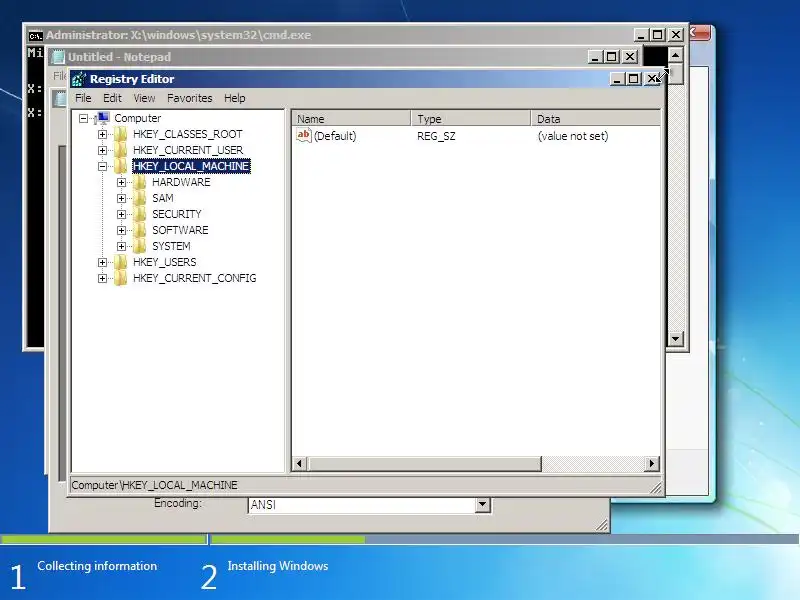The width and height of the screenshot is (800, 600).
Task: Click the HARDWARE folder icon
Action: [140, 182]
